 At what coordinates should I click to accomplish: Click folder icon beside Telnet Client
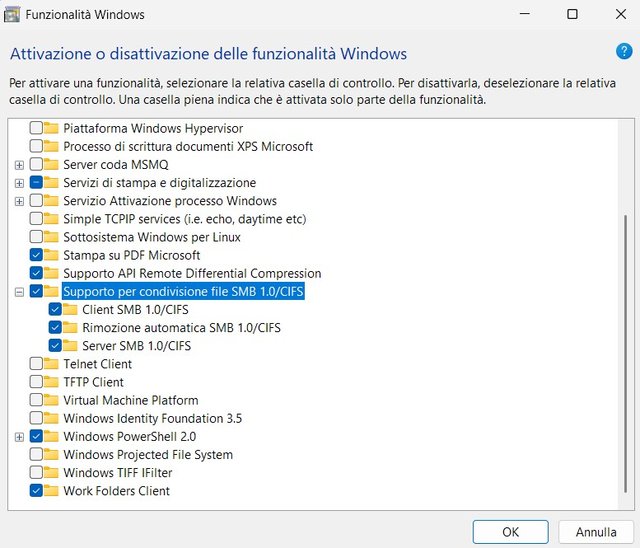coord(51,364)
